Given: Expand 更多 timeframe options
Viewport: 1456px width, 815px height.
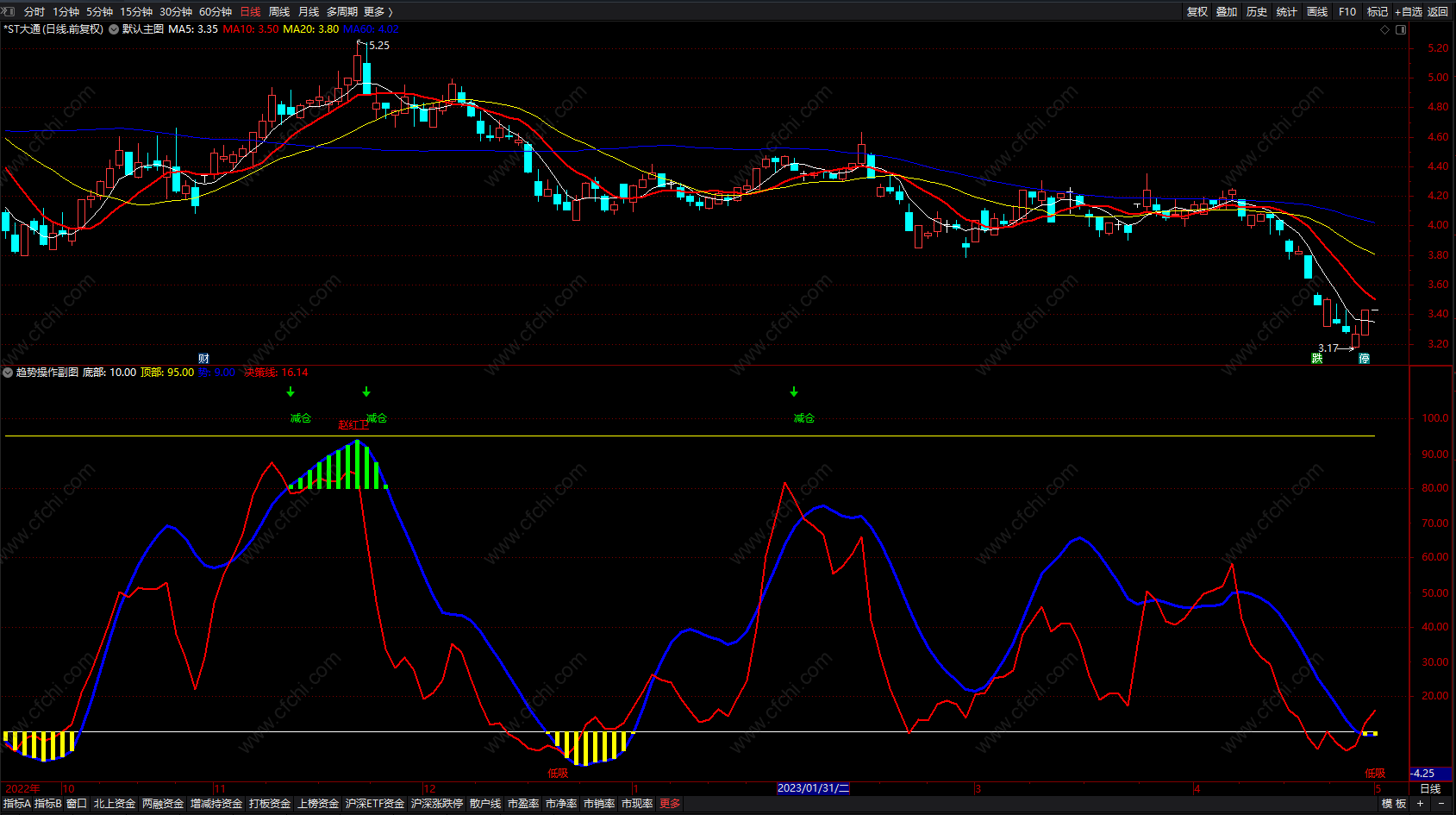Looking at the screenshot, I should pyautogui.click(x=378, y=12).
